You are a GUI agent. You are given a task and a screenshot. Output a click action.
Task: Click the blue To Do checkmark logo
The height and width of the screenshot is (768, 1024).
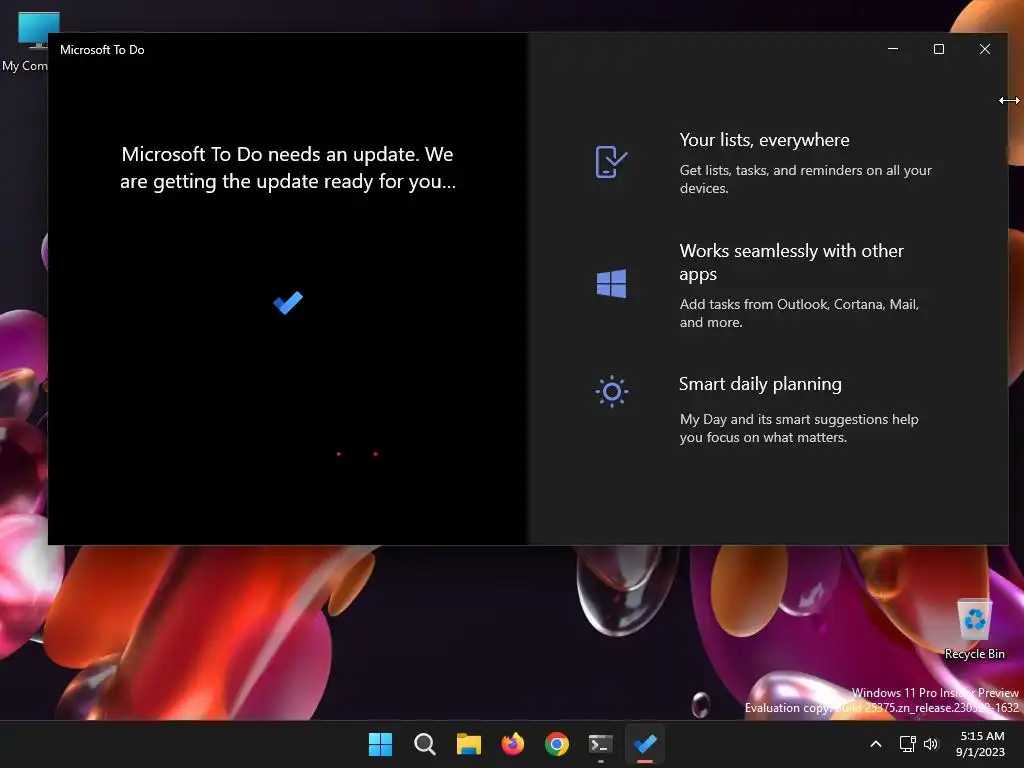click(x=288, y=302)
